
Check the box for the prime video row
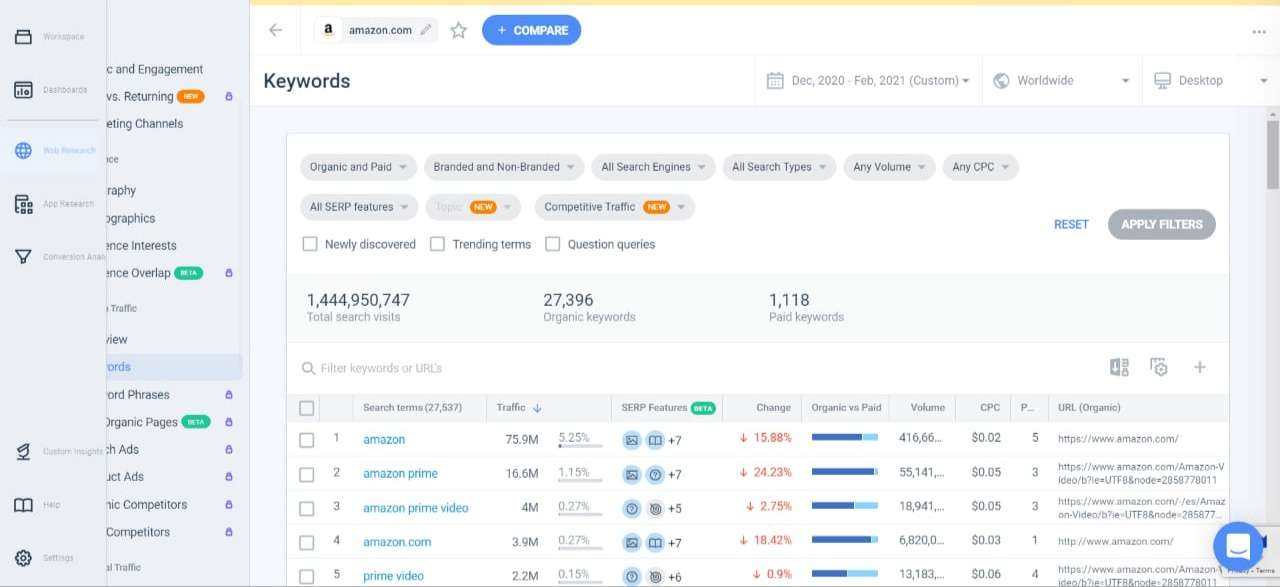(307, 576)
